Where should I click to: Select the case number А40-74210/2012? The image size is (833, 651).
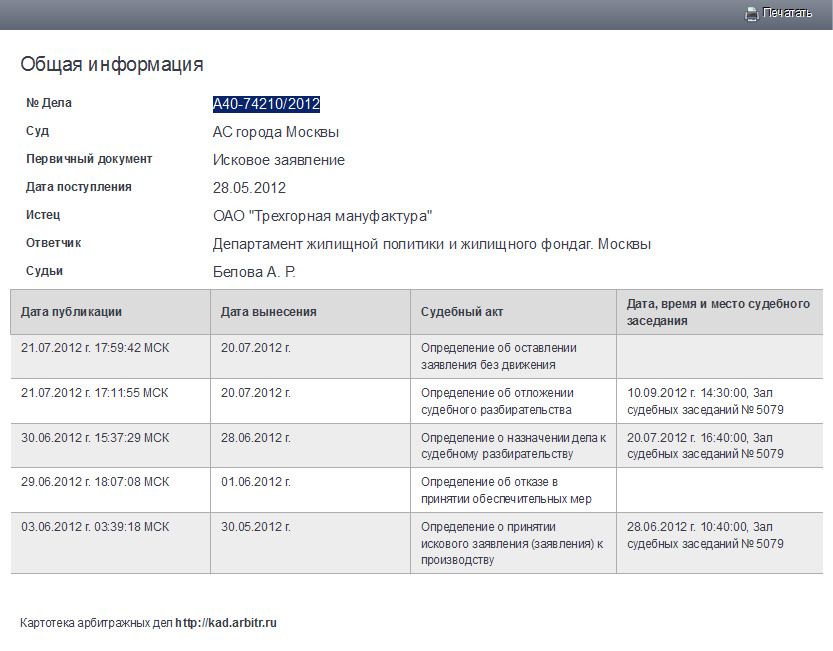(266, 104)
